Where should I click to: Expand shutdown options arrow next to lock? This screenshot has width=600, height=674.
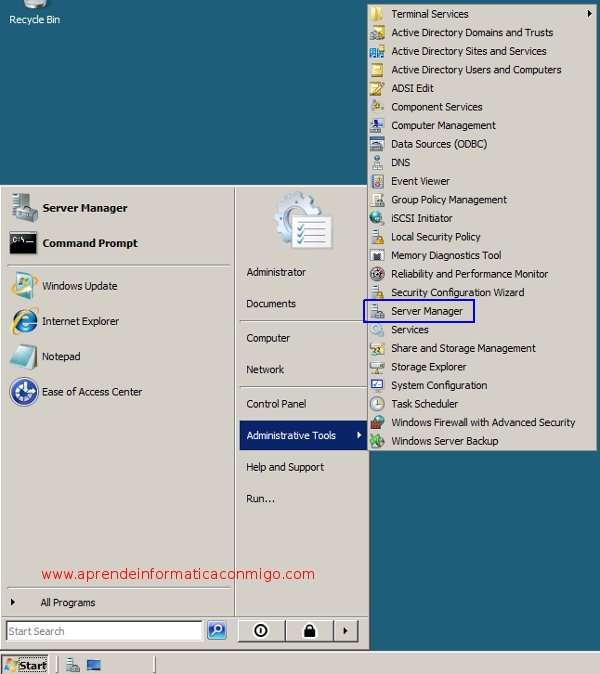[x=346, y=631]
